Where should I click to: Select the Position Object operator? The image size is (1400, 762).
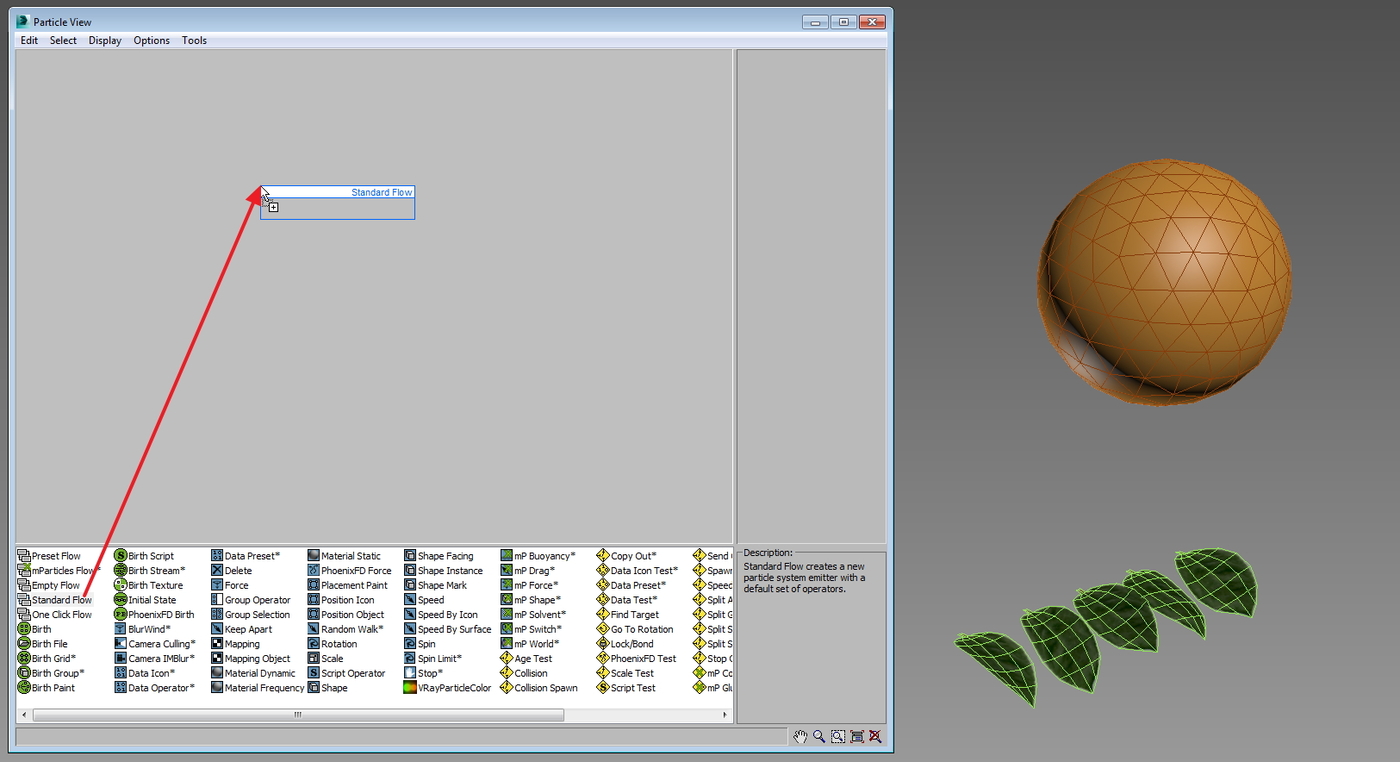point(346,615)
